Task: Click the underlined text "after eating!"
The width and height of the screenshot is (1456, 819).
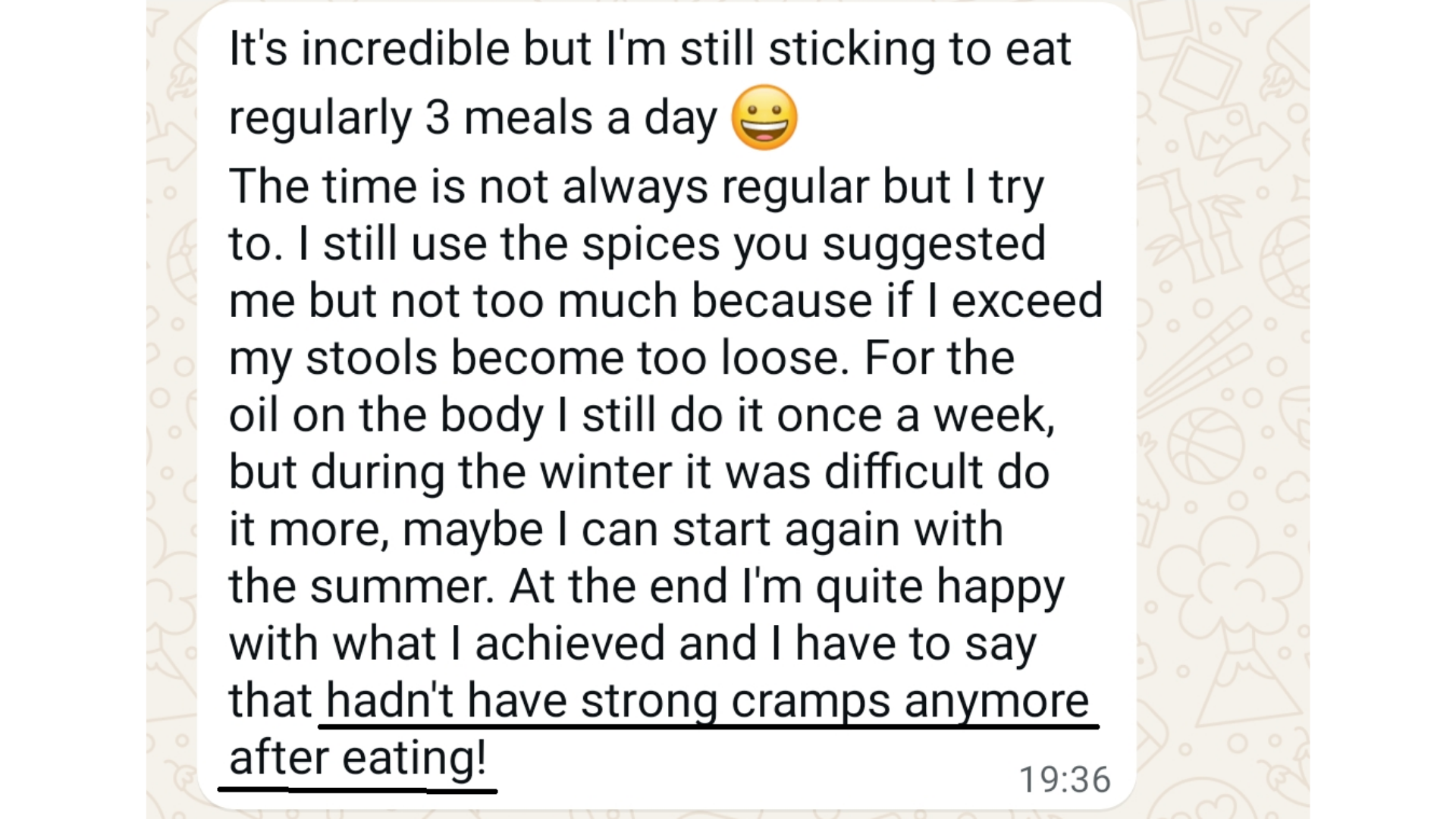Action: 357,758
